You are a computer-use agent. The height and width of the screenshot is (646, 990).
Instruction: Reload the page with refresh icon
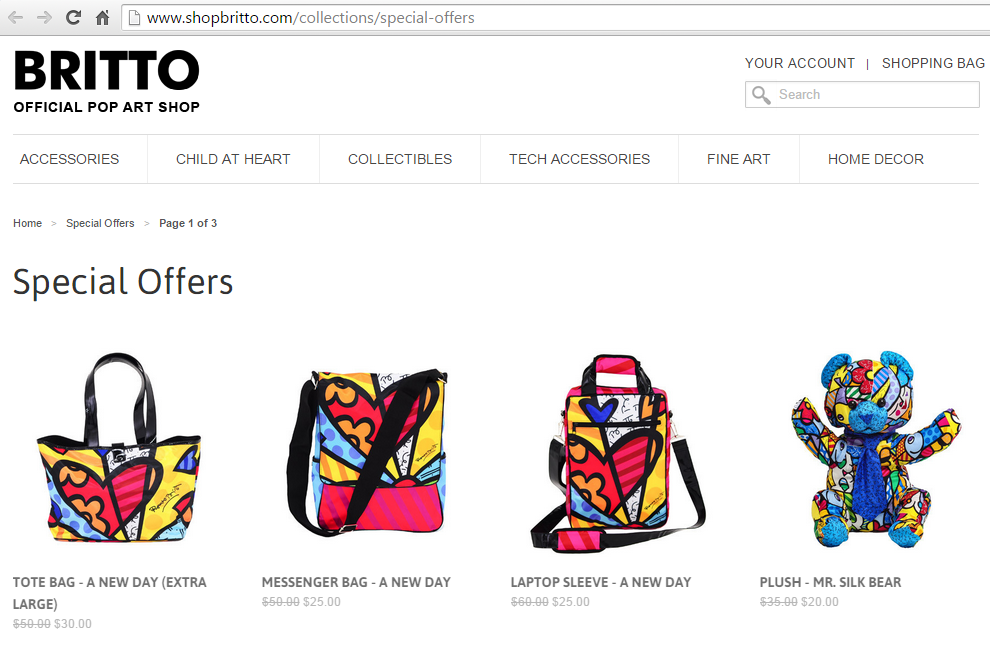point(73,18)
